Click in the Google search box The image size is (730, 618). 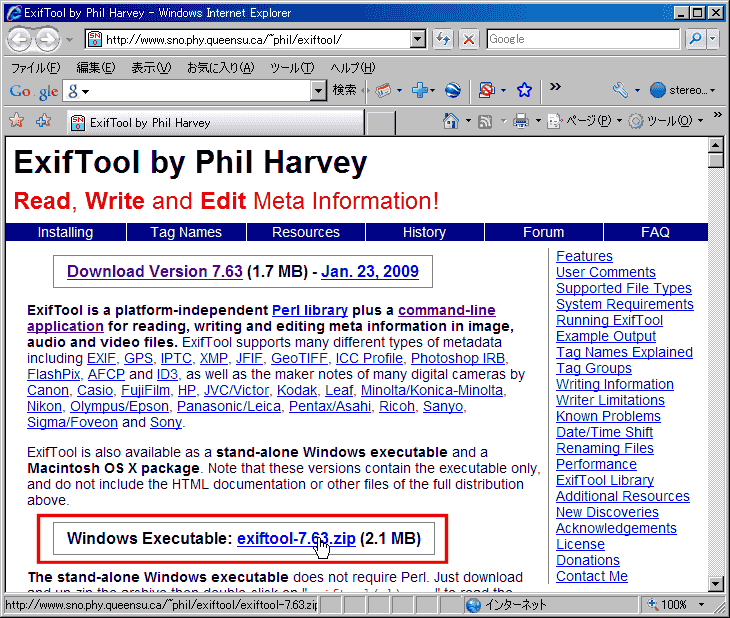tap(583, 39)
